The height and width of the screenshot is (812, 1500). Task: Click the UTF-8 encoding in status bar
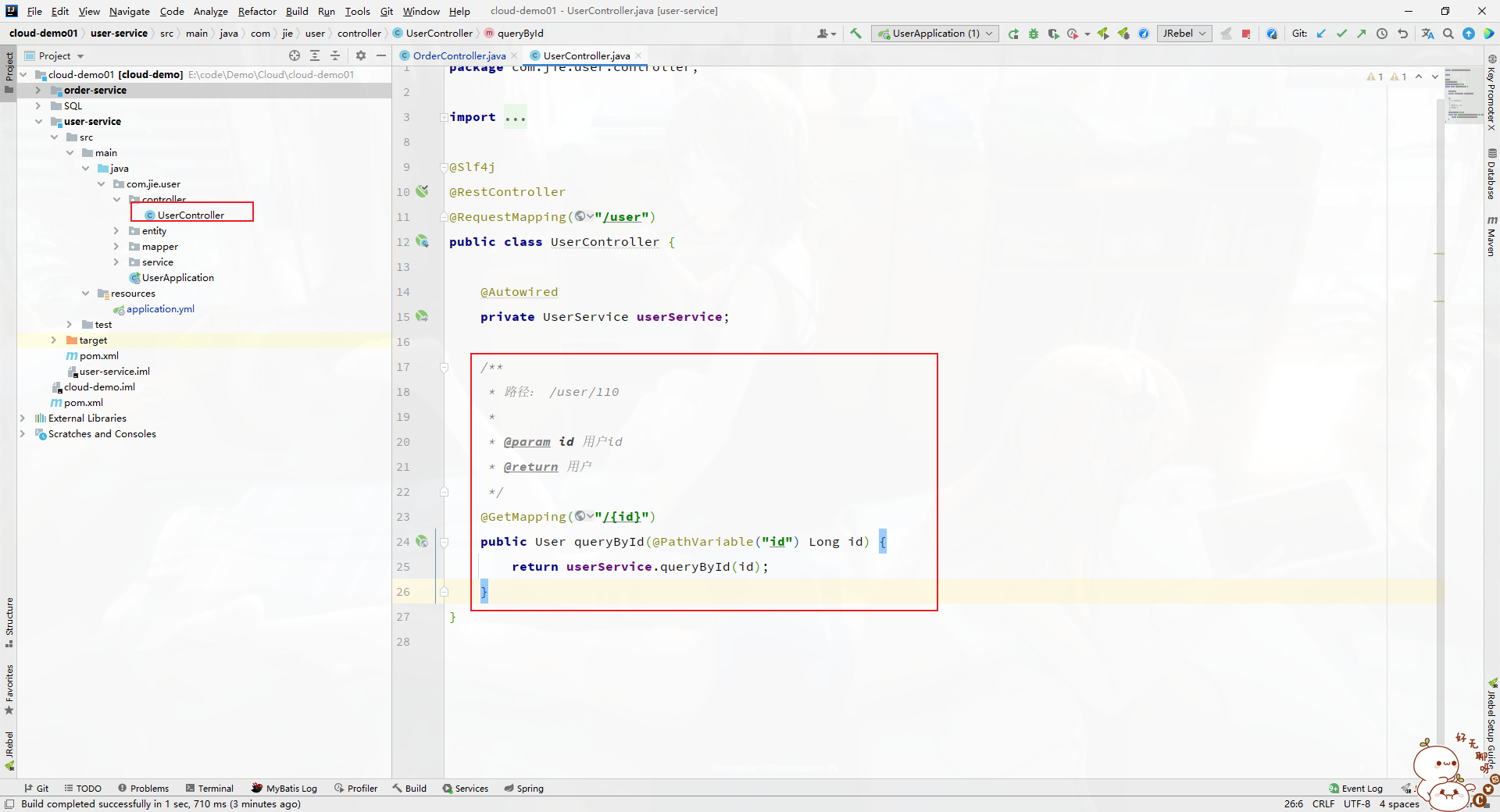coord(1357,803)
